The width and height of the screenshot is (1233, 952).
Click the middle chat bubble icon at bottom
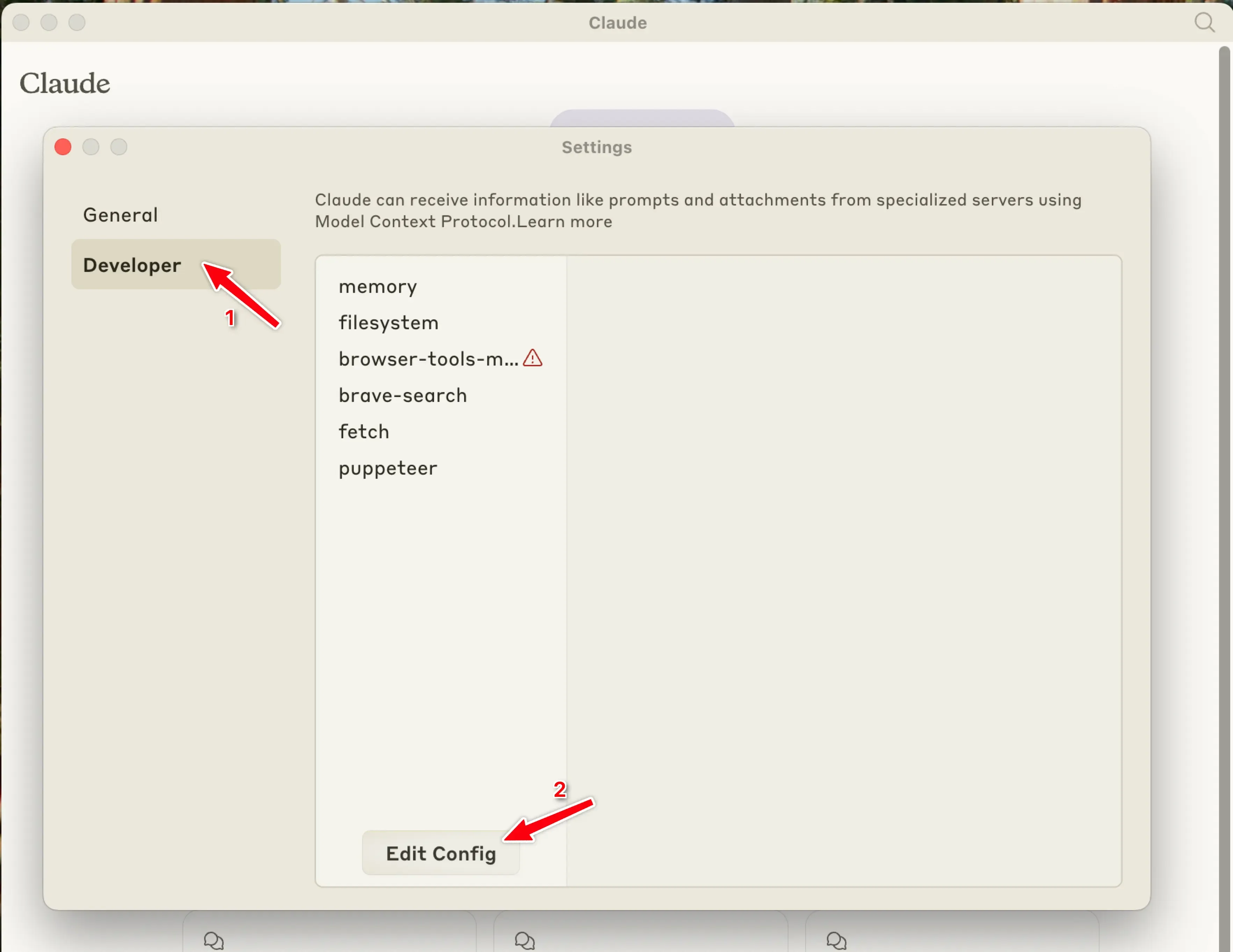[525, 941]
